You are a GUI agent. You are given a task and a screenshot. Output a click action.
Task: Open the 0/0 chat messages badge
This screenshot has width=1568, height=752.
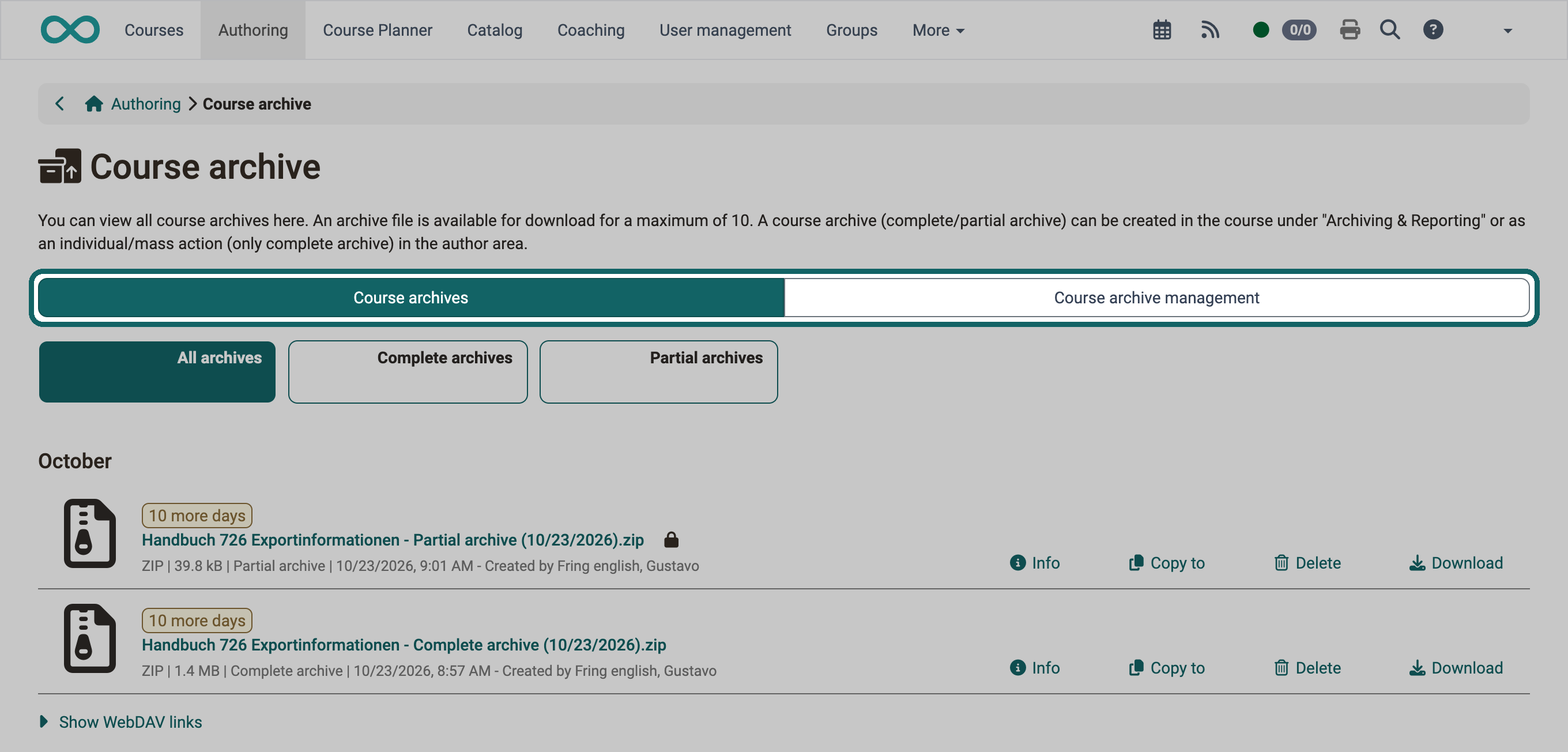(x=1298, y=30)
